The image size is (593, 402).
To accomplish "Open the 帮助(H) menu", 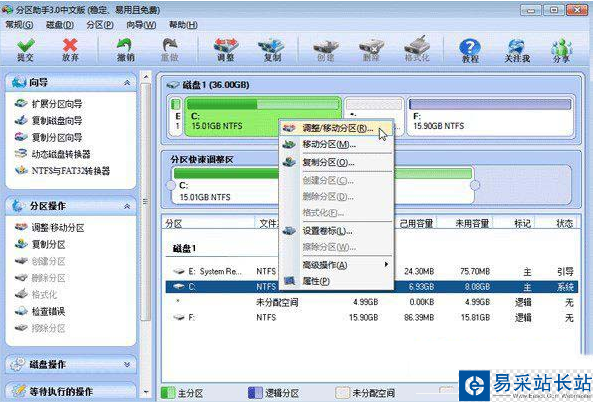I will [x=183, y=25].
